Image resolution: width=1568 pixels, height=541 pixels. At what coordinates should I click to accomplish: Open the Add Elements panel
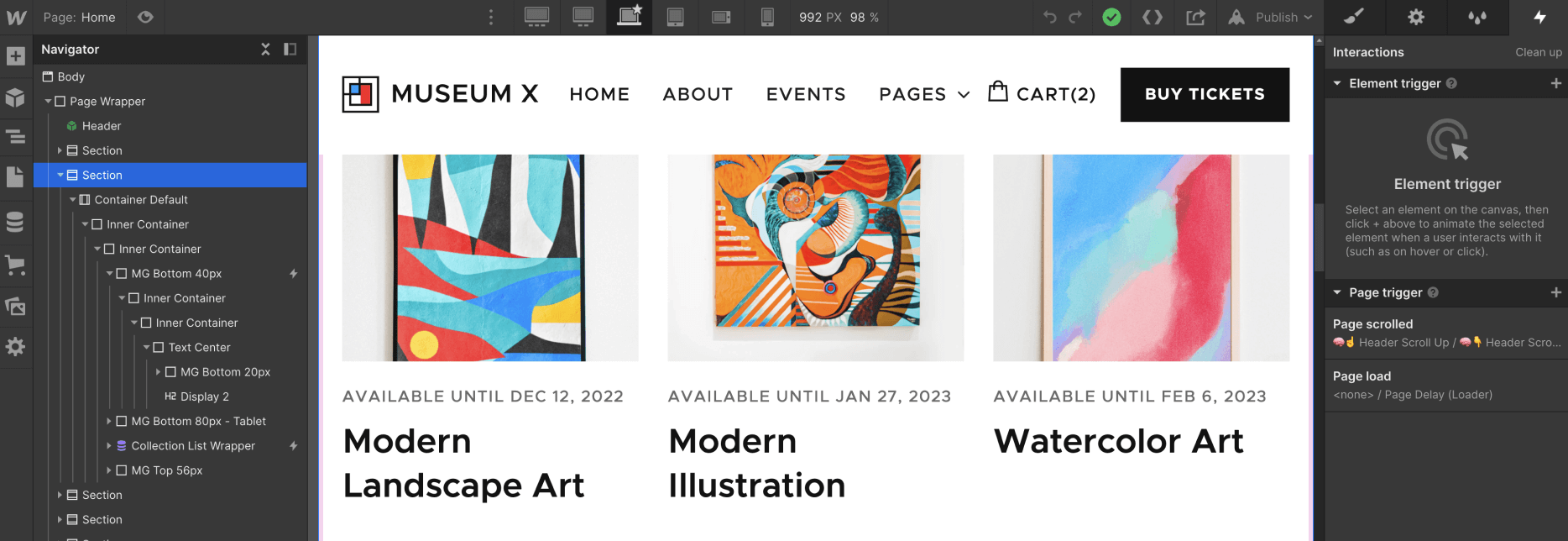(x=15, y=56)
